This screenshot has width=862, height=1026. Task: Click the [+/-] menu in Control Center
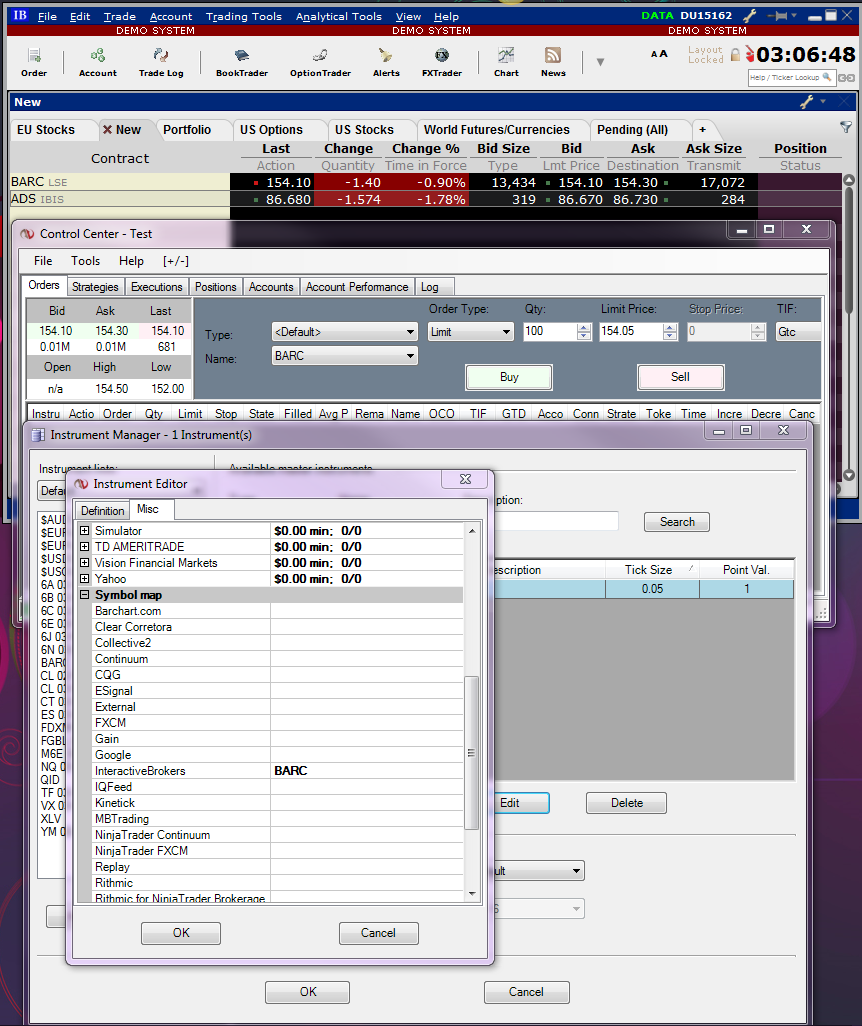[175, 261]
